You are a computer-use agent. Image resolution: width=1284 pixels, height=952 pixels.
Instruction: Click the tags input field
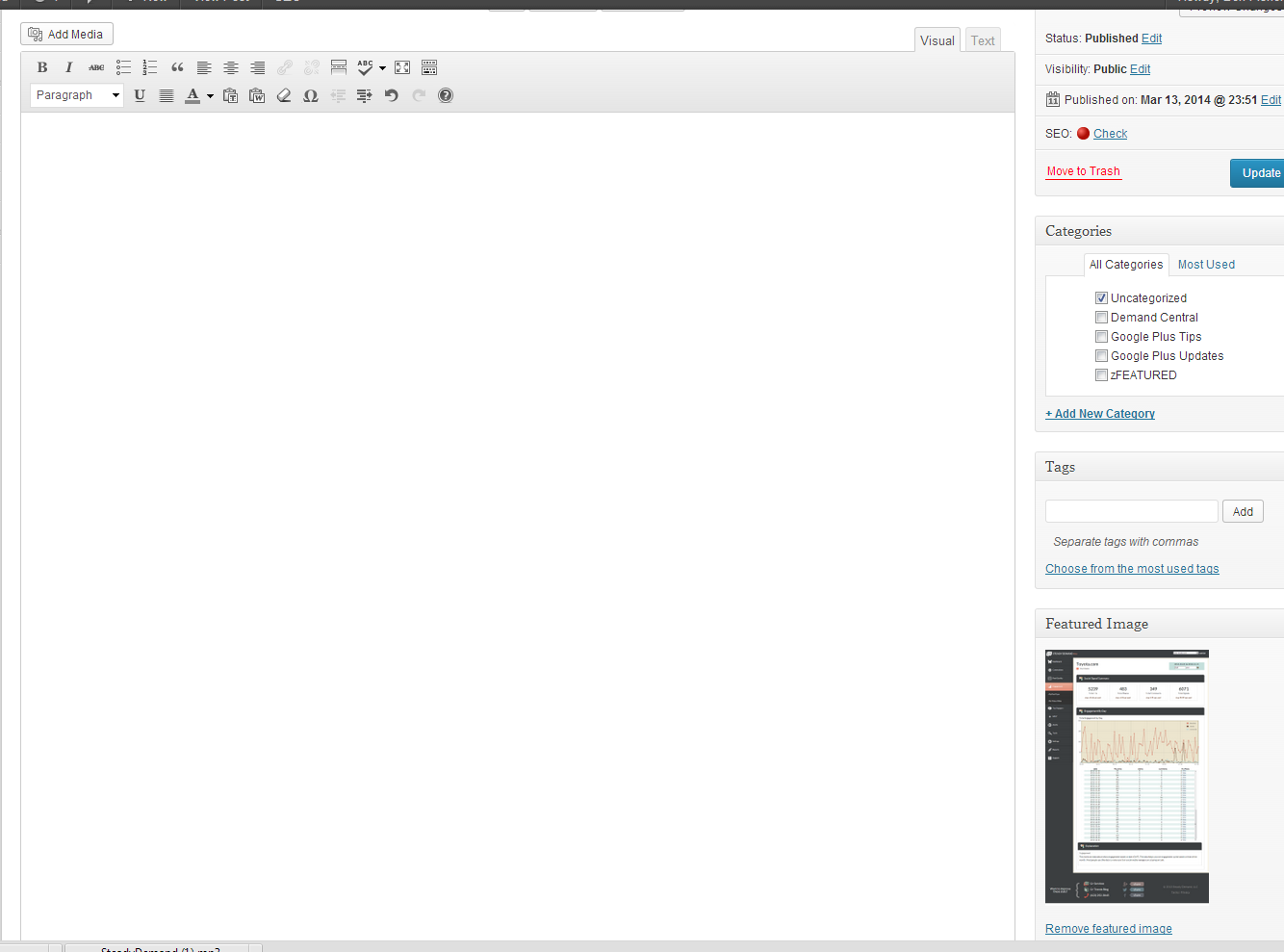[1131, 512]
